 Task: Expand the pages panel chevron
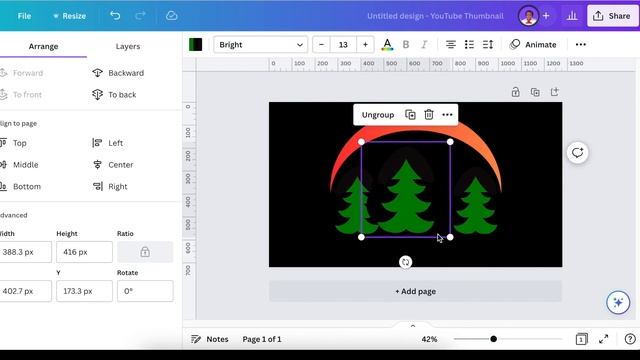coord(413,326)
